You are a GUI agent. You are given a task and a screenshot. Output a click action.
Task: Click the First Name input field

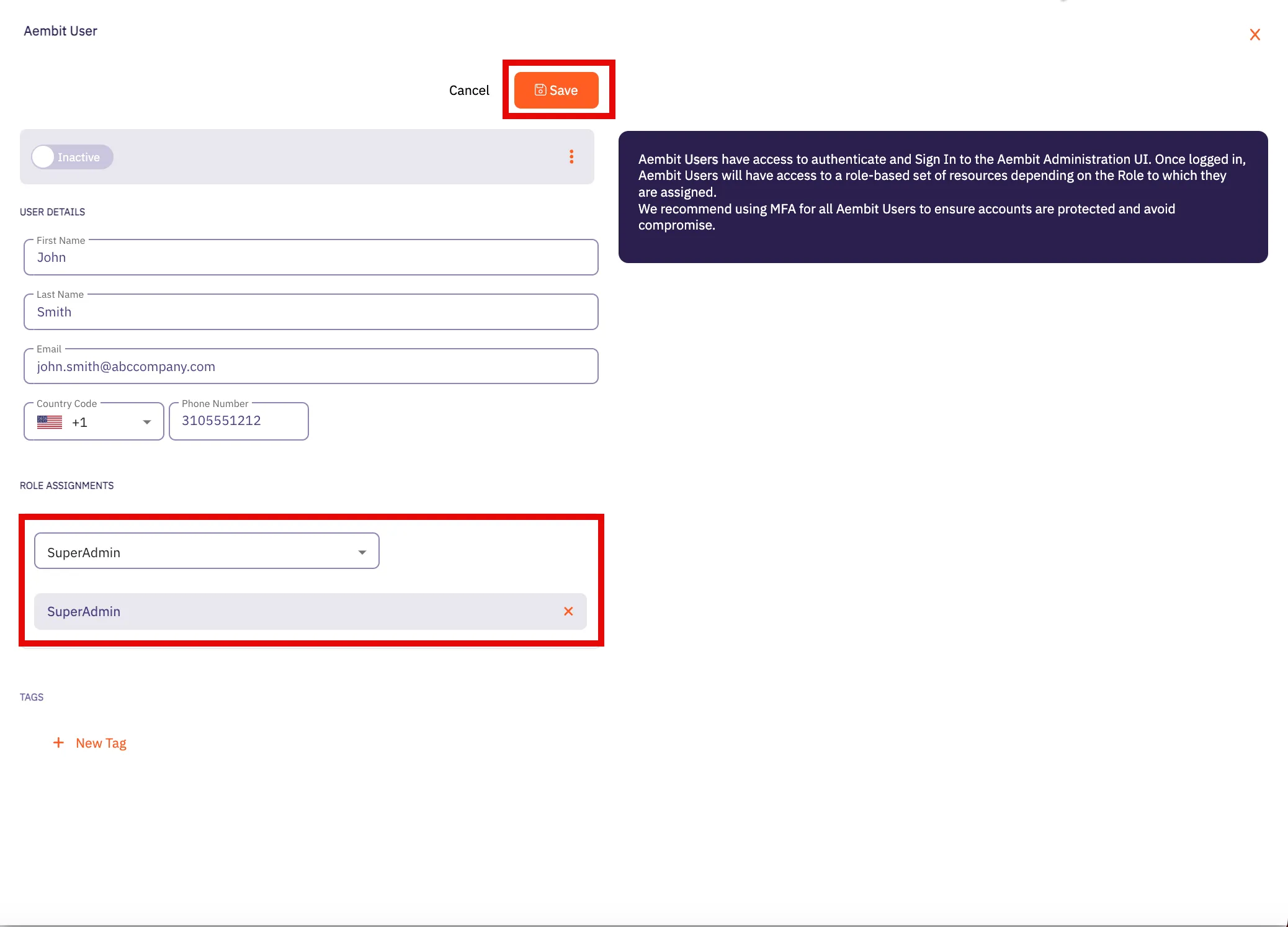[310, 257]
